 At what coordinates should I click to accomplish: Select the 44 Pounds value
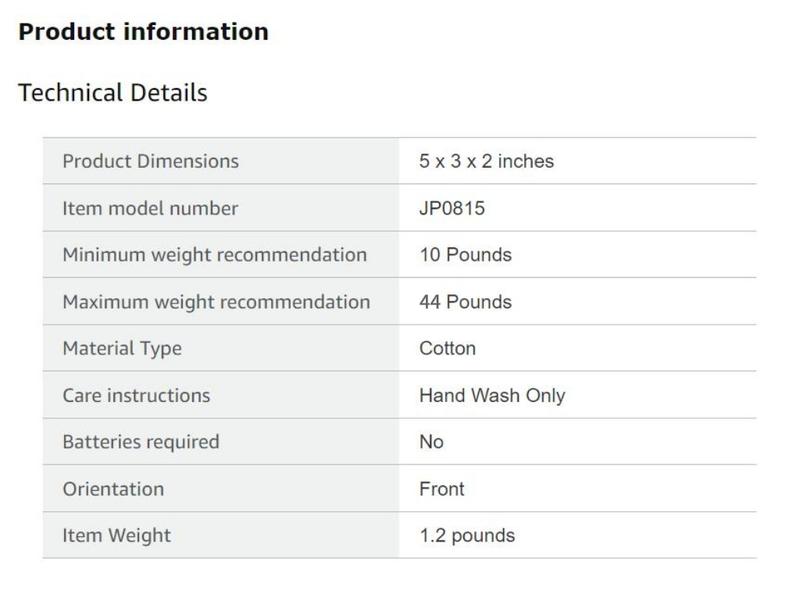pyautogui.click(x=465, y=302)
